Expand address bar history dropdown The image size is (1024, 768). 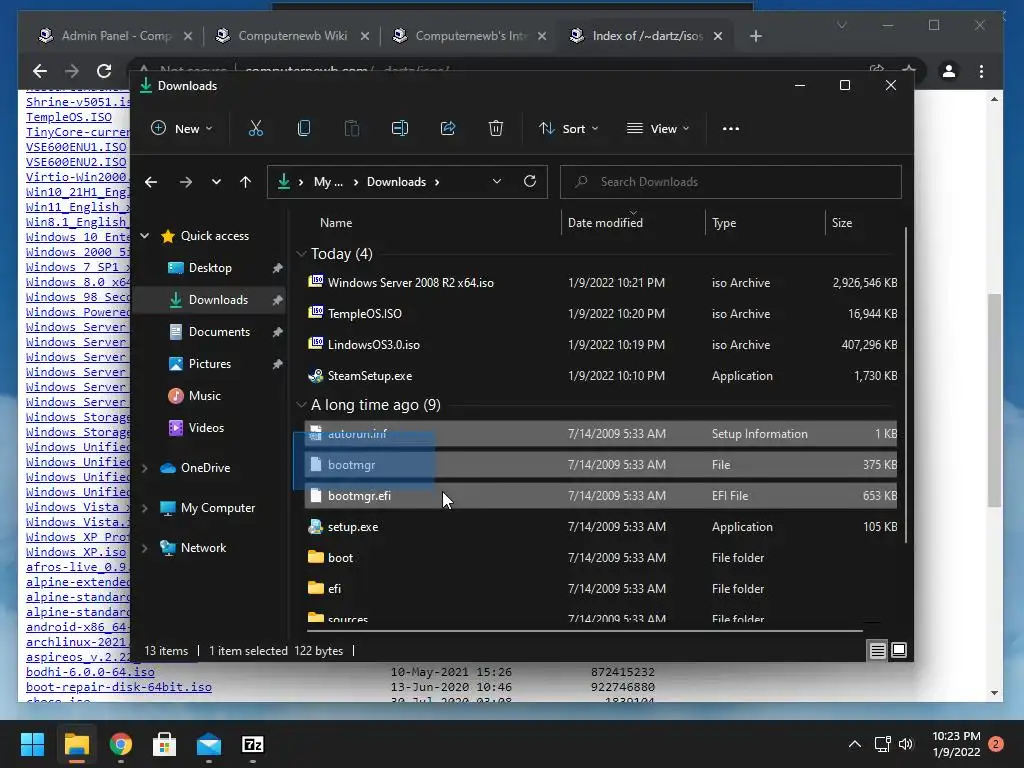(x=497, y=182)
